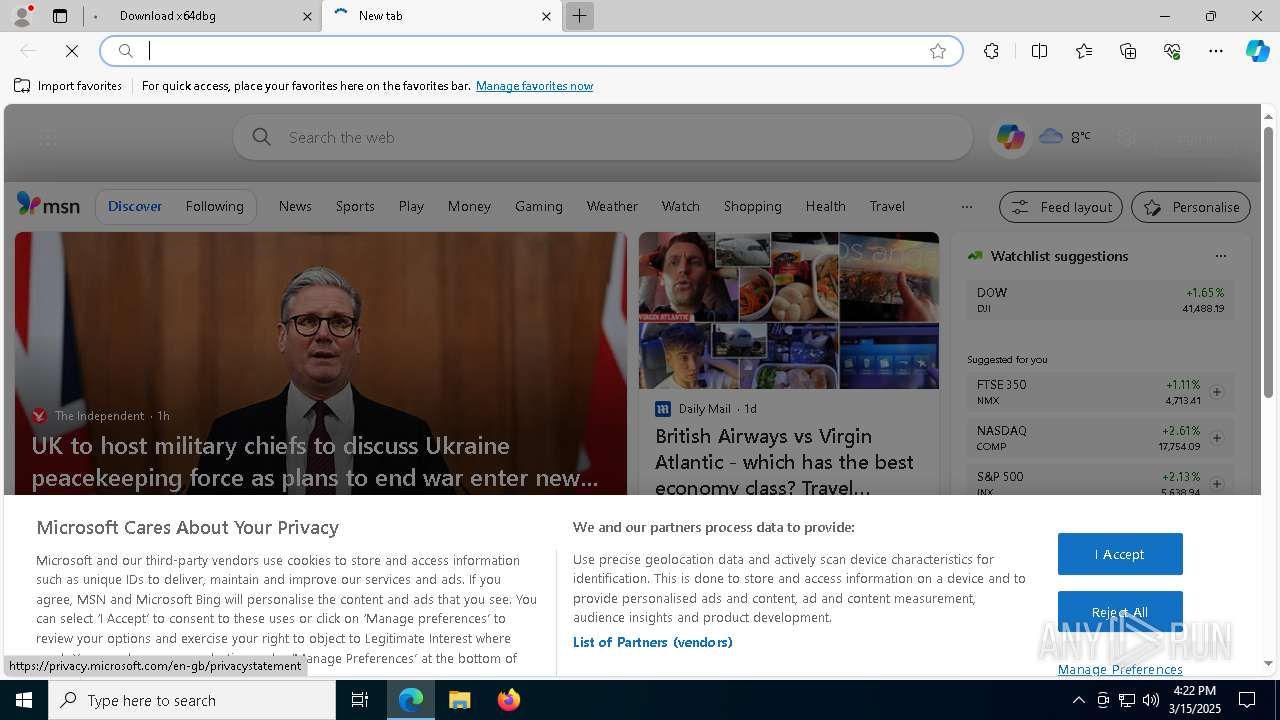The height and width of the screenshot is (720, 1280).
Task: Expand more categories ellipsis
Action: coord(966,207)
